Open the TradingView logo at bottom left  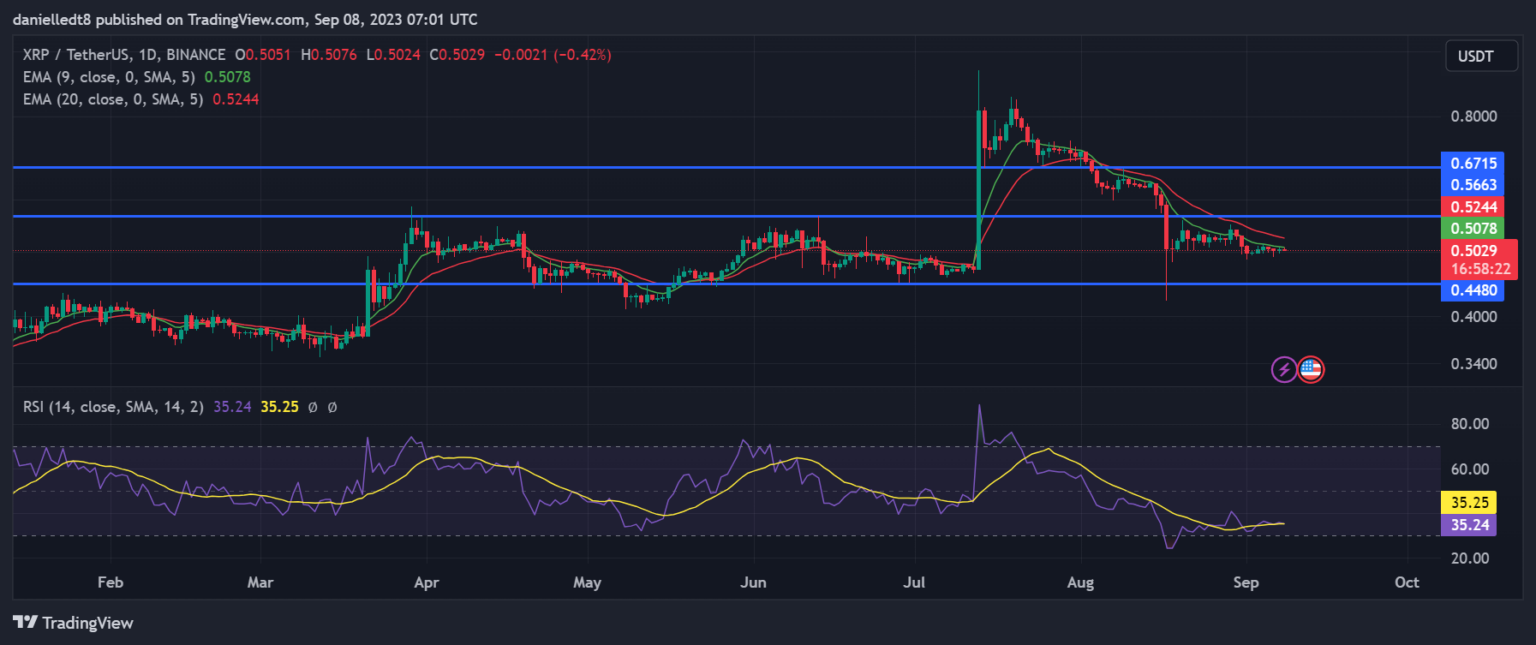click(x=73, y=622)
